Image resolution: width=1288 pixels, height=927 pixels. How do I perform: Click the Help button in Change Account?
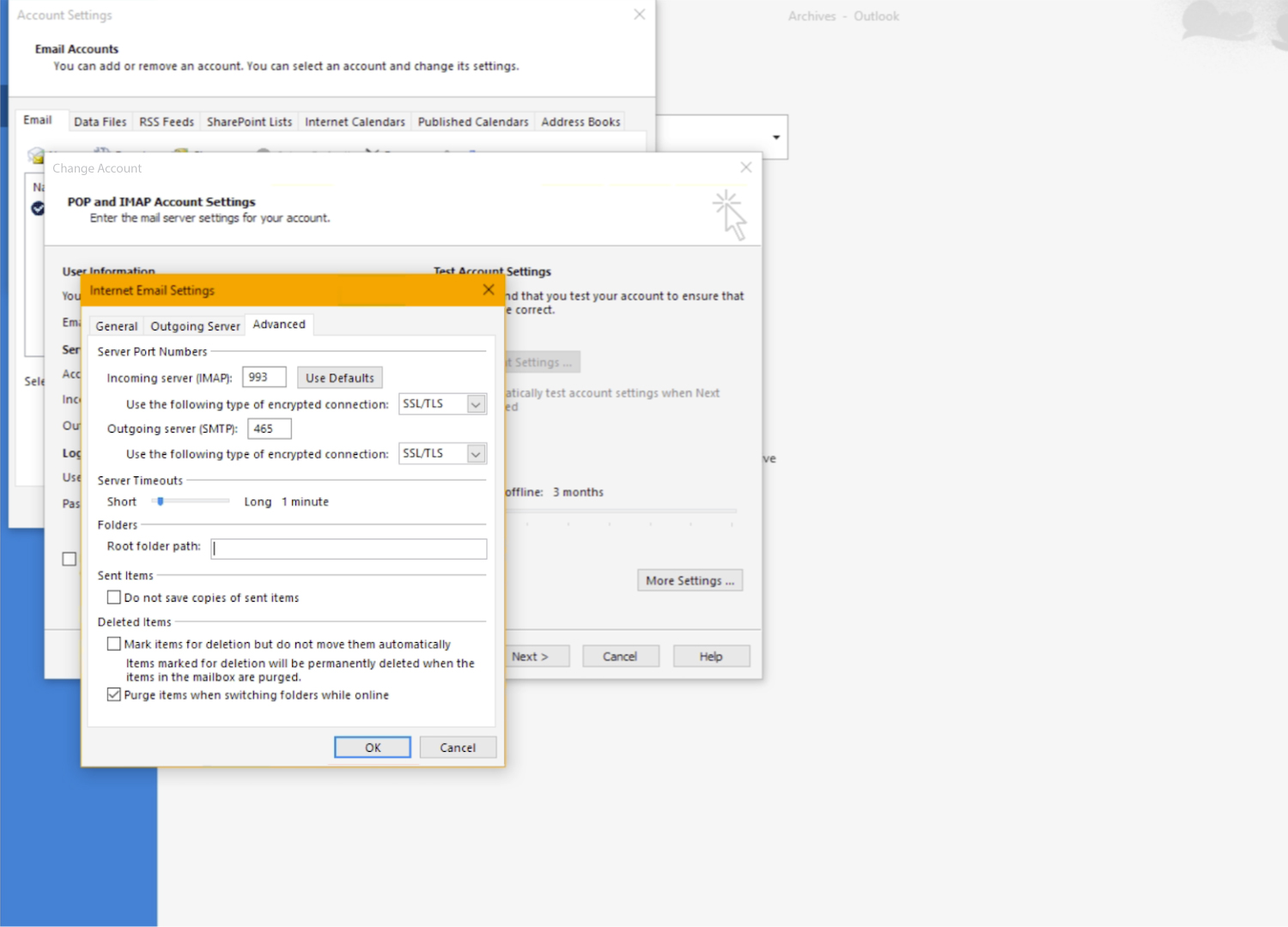[711, 657]
